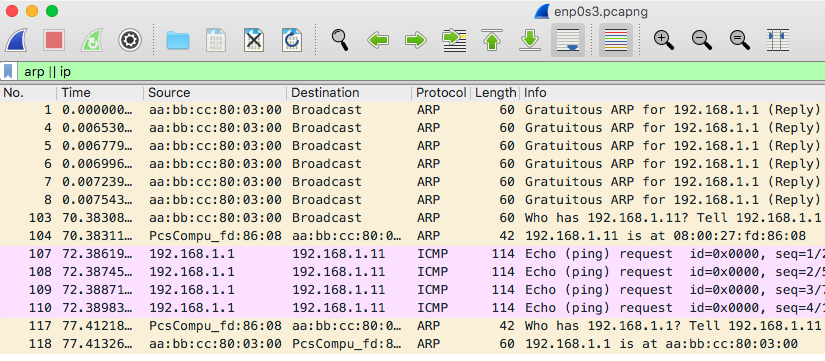Sort by the Time column header

coord(100,93)
